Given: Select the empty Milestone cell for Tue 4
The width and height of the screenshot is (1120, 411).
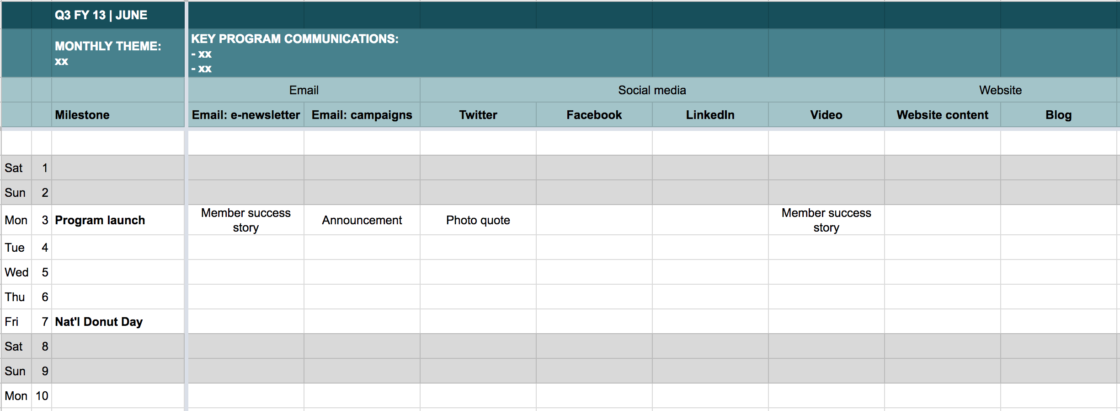Looking at the screenshot, I should click(x=119, y=247).
